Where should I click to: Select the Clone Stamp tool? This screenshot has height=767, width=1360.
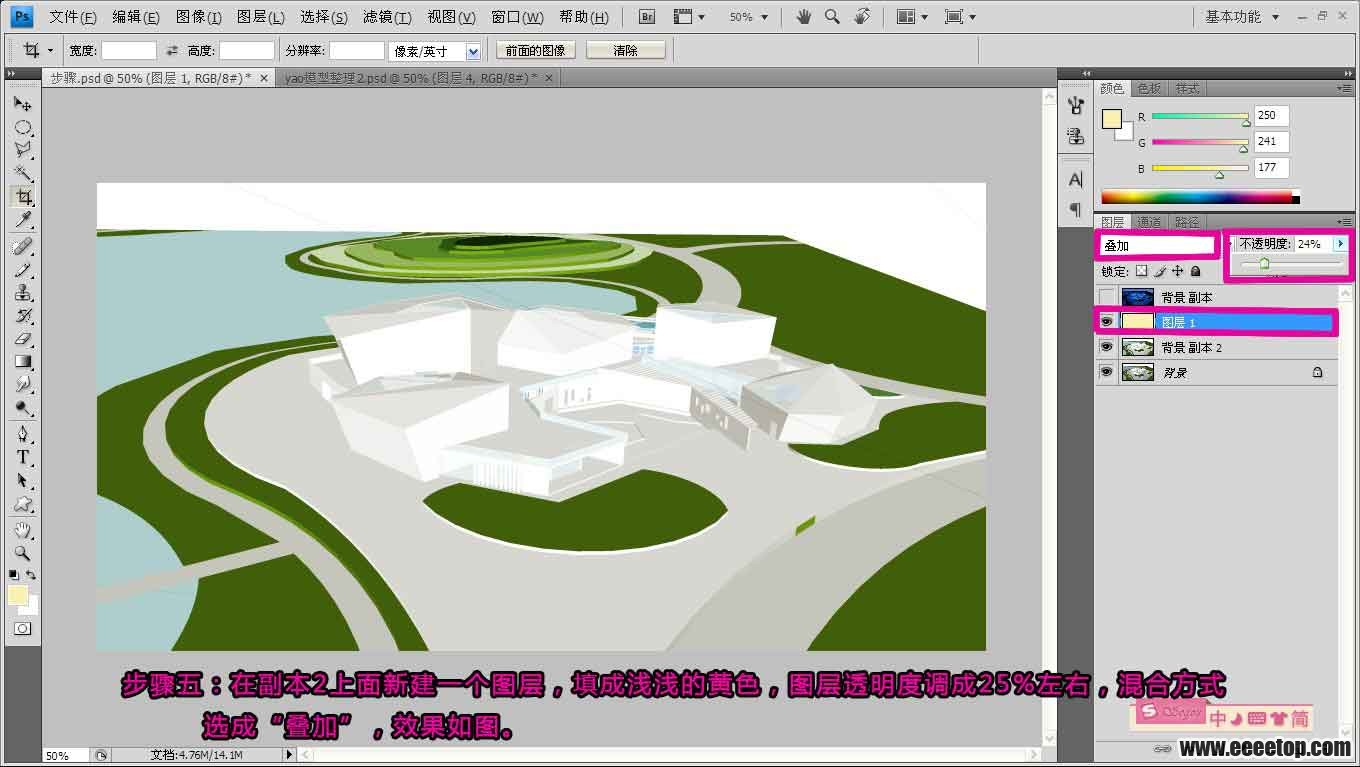click(x=23, y=293)
